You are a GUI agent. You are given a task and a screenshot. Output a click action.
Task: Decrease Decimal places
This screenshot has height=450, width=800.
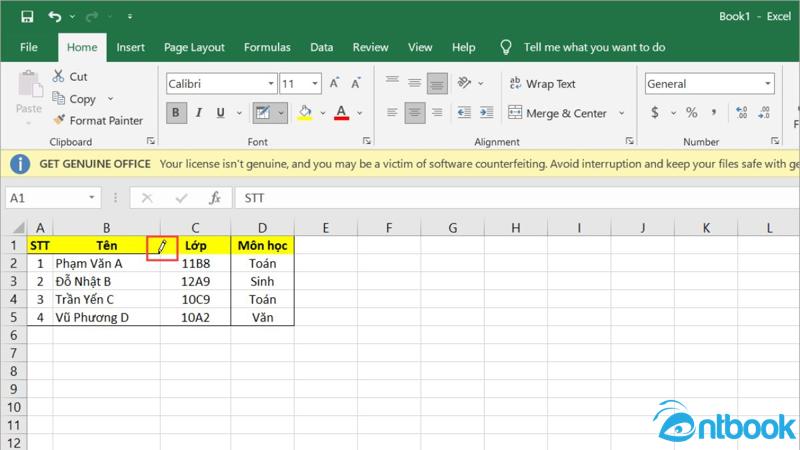click(x=764, y=113)
